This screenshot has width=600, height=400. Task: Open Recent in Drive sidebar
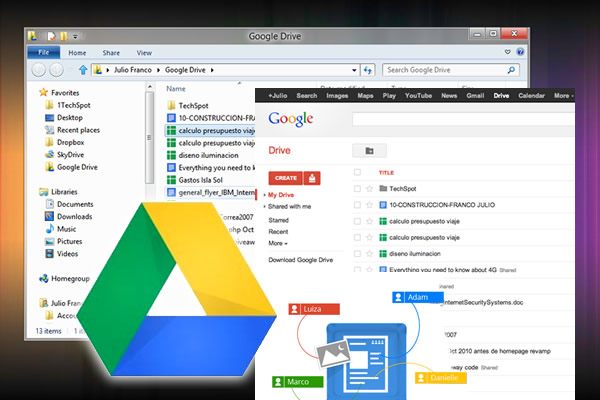click(x=278, y=232)
